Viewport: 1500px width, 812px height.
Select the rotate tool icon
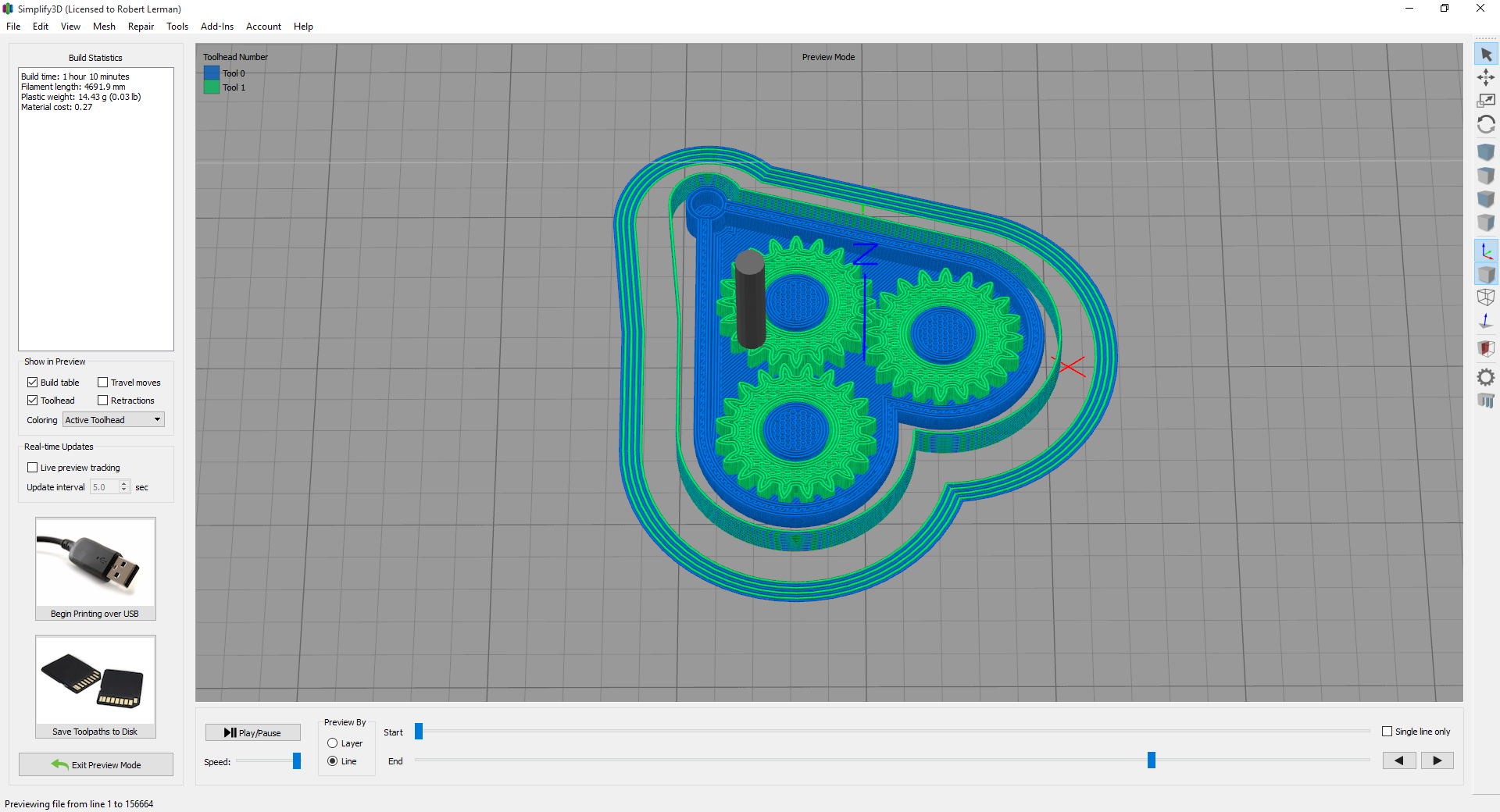tap(1486, 125)
